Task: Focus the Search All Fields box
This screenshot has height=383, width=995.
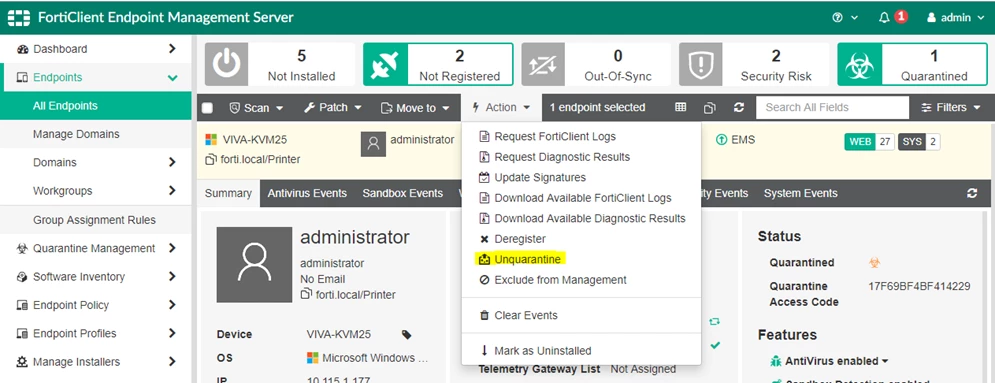Action: click(832, 108)
